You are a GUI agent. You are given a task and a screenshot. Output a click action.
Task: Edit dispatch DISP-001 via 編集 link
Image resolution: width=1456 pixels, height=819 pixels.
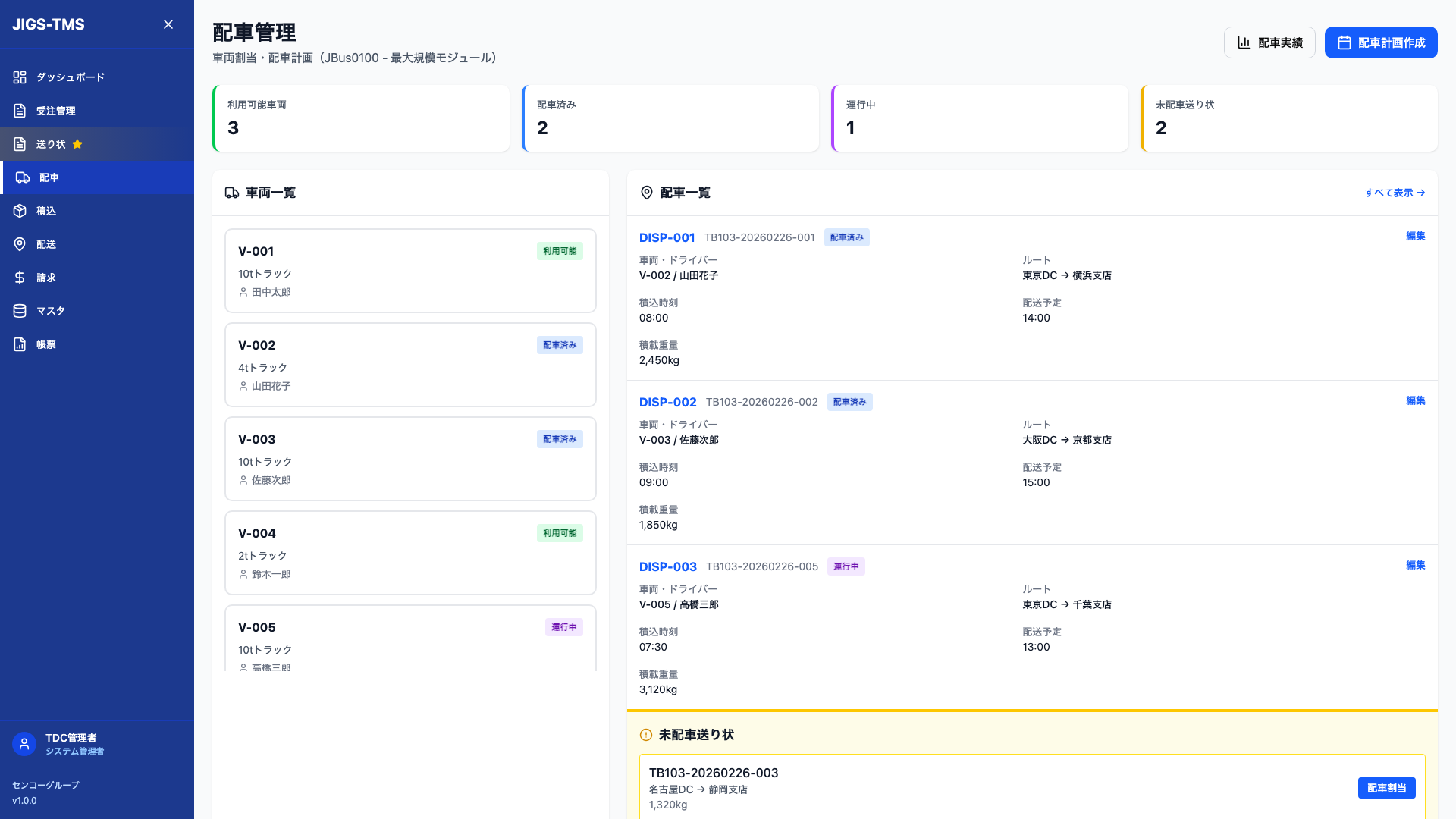(1415, 236)
